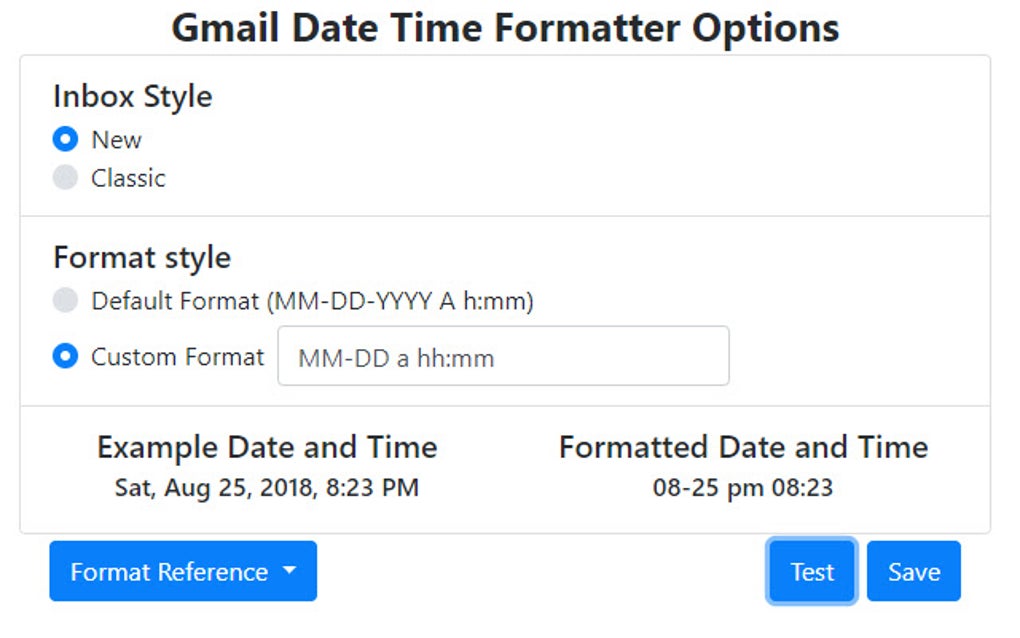
Task: Click the 'Formatted Date and Time' header
Action: pos(742,447)
